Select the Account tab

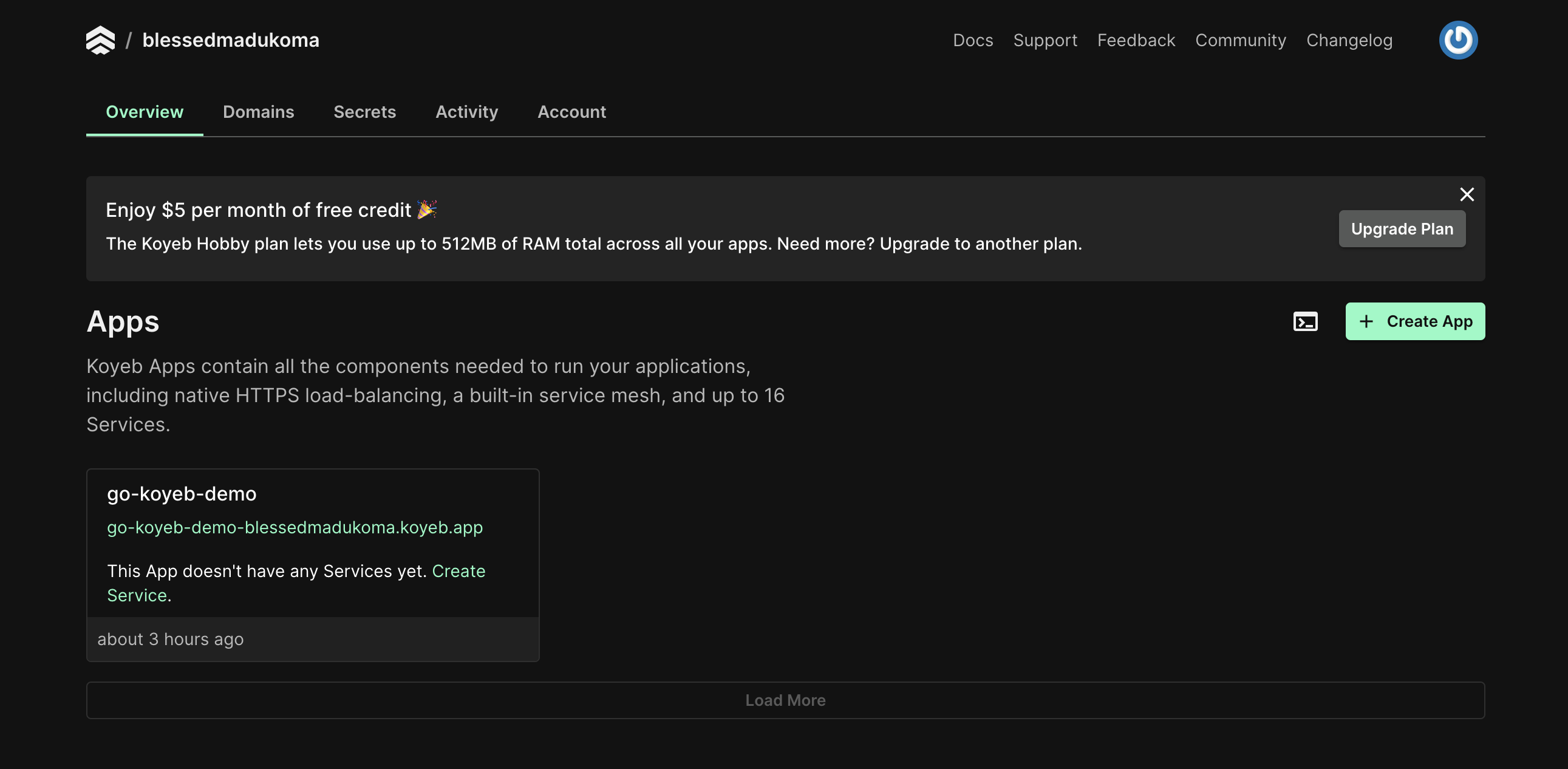click(x=571, y=112)
